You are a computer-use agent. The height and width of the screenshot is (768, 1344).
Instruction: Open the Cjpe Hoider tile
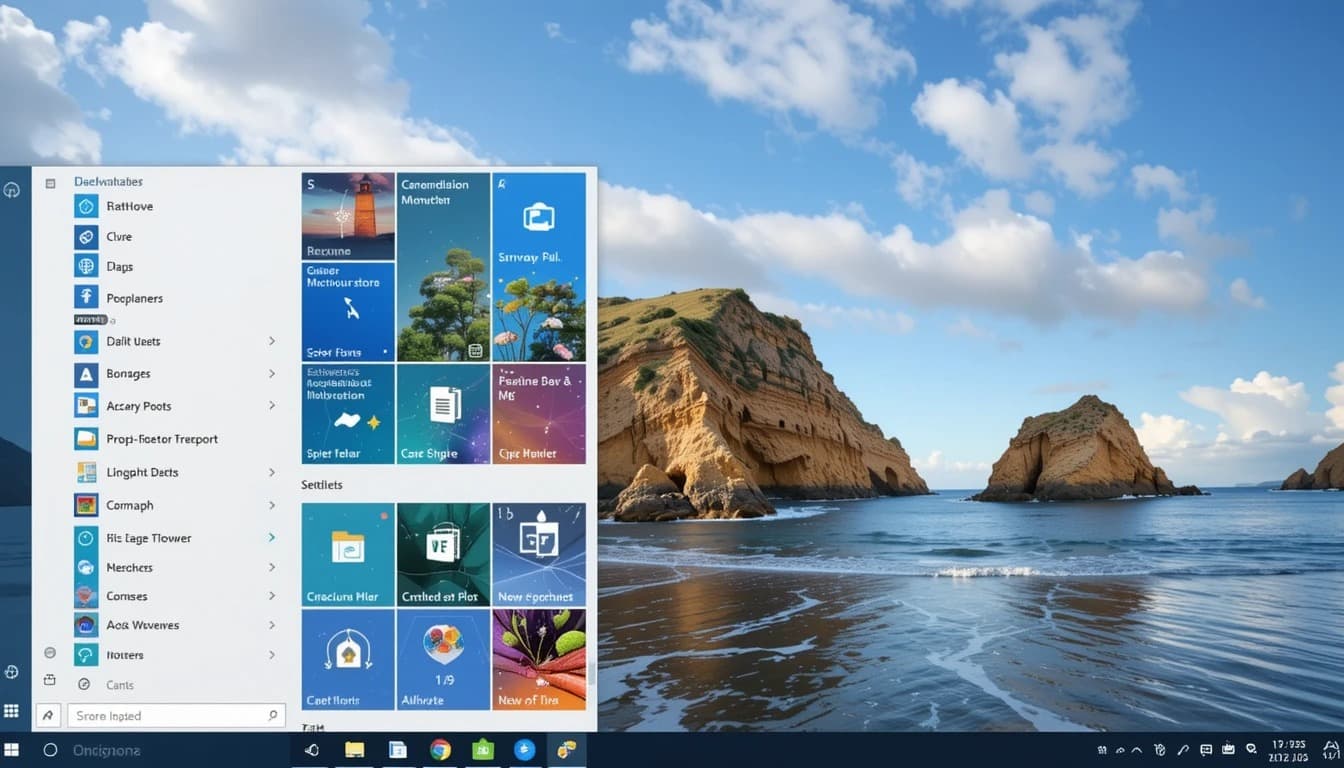(x=539, y=414)
